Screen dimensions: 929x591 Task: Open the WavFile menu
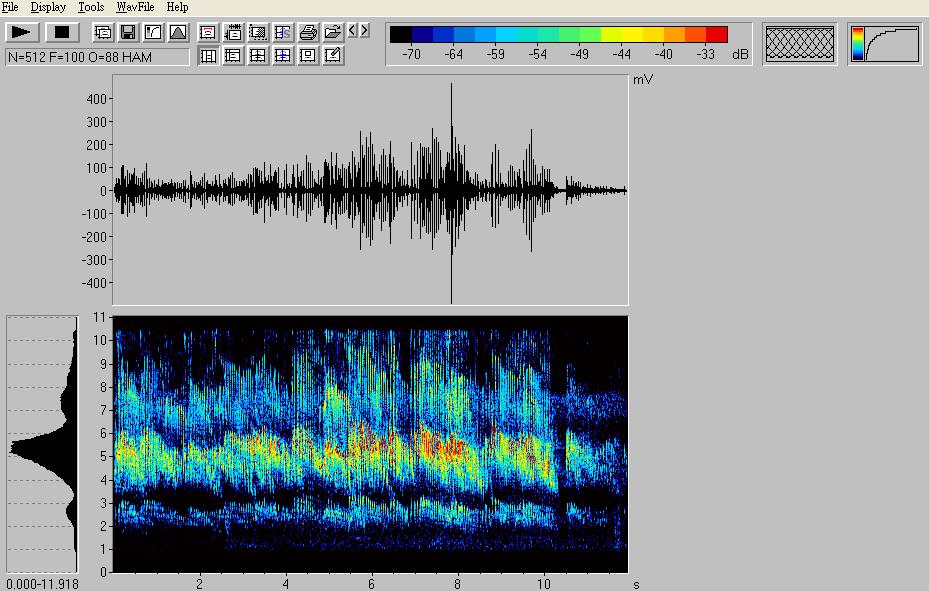(134, 7)
